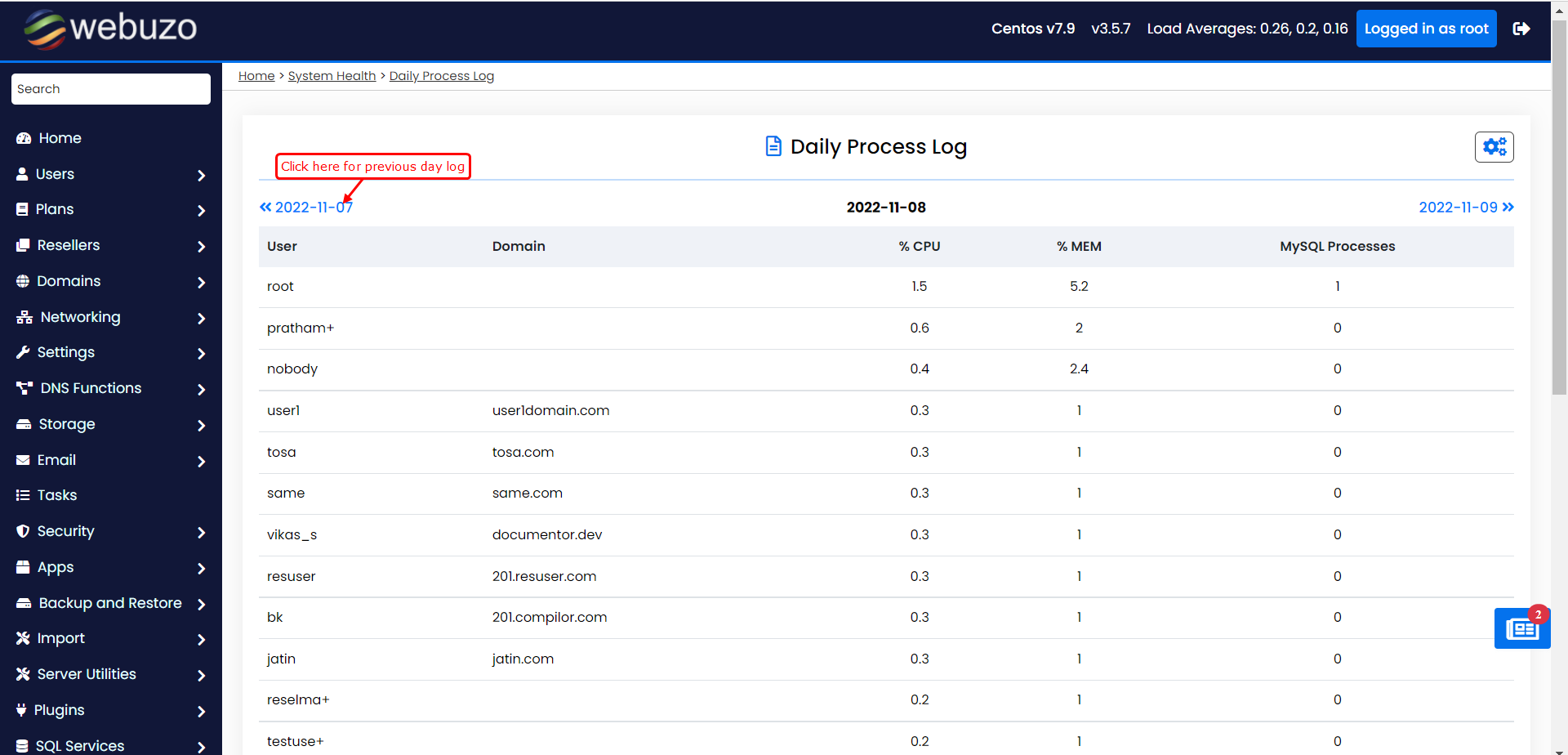
Task: Click the Email envelope icon in sidebar
Action: click(23, 460)
